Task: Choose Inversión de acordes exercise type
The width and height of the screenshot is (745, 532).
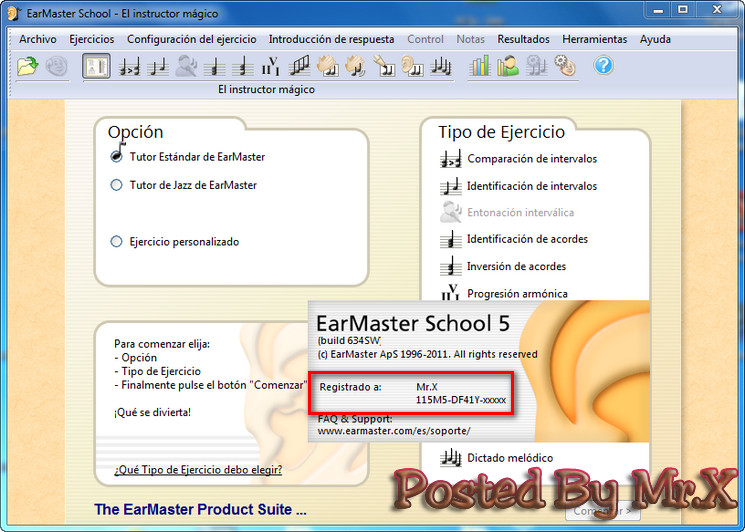Action: 503,266
